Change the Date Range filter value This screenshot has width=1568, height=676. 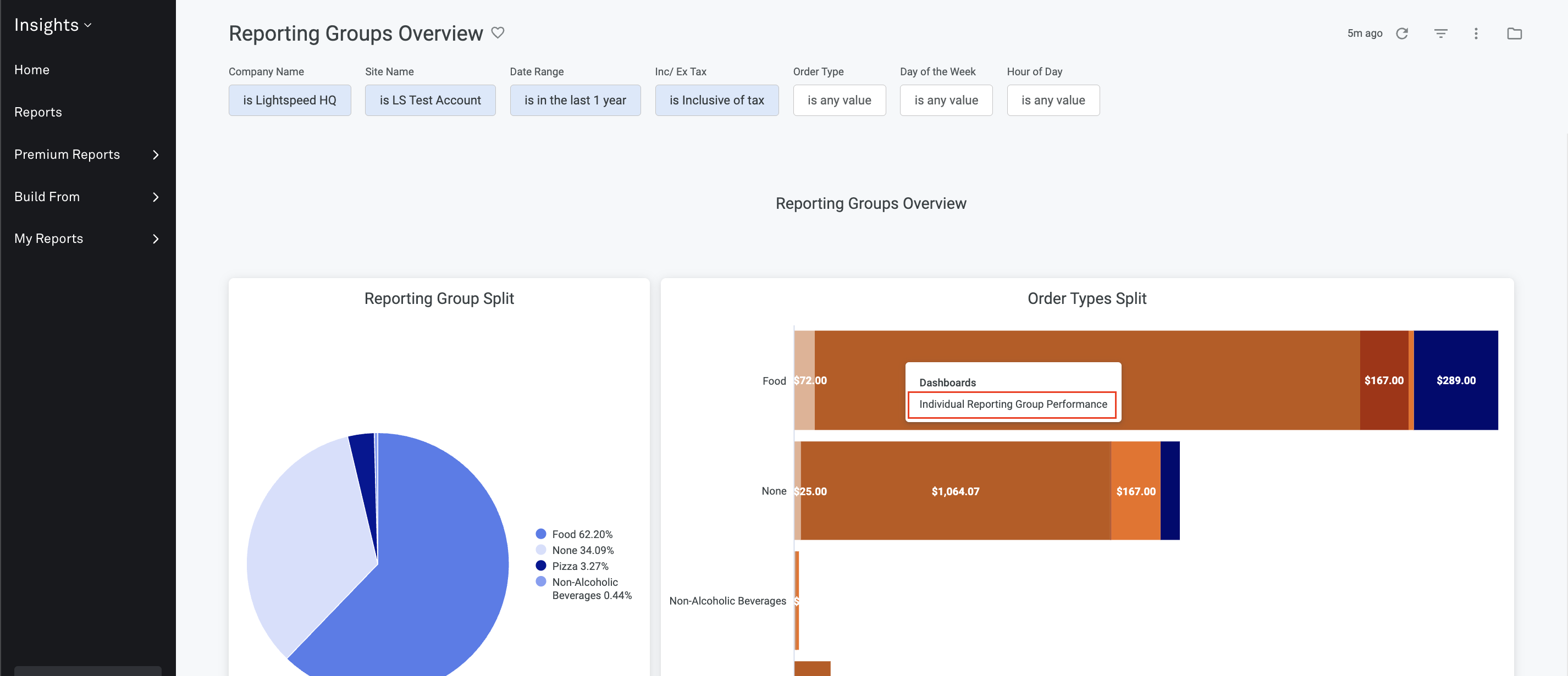pos(575,100)
